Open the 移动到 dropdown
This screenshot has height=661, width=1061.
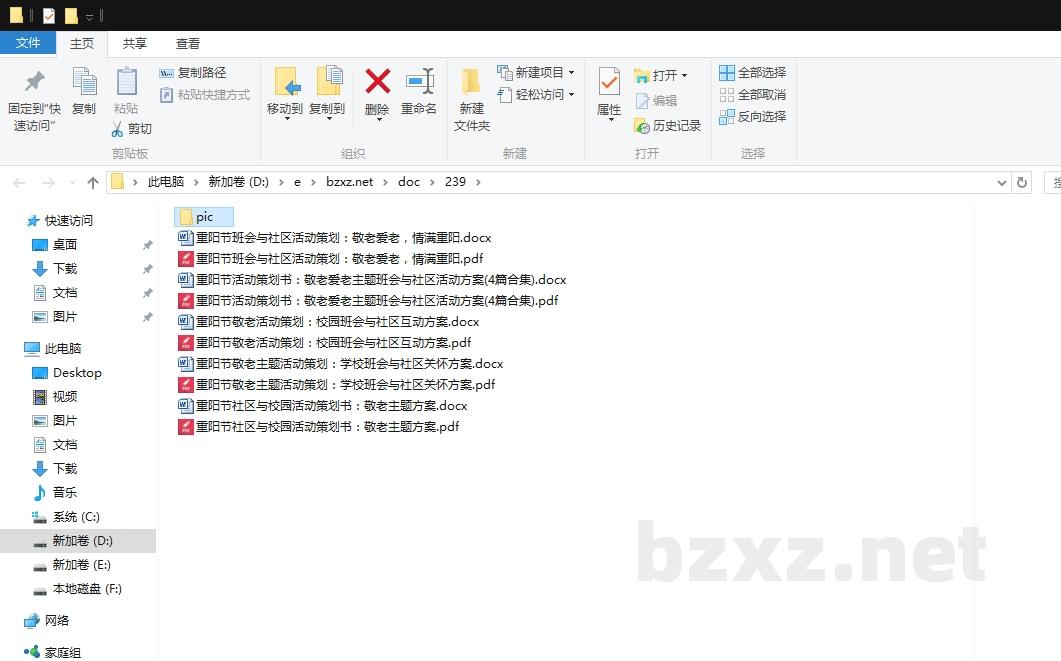[x=284, y=95]
